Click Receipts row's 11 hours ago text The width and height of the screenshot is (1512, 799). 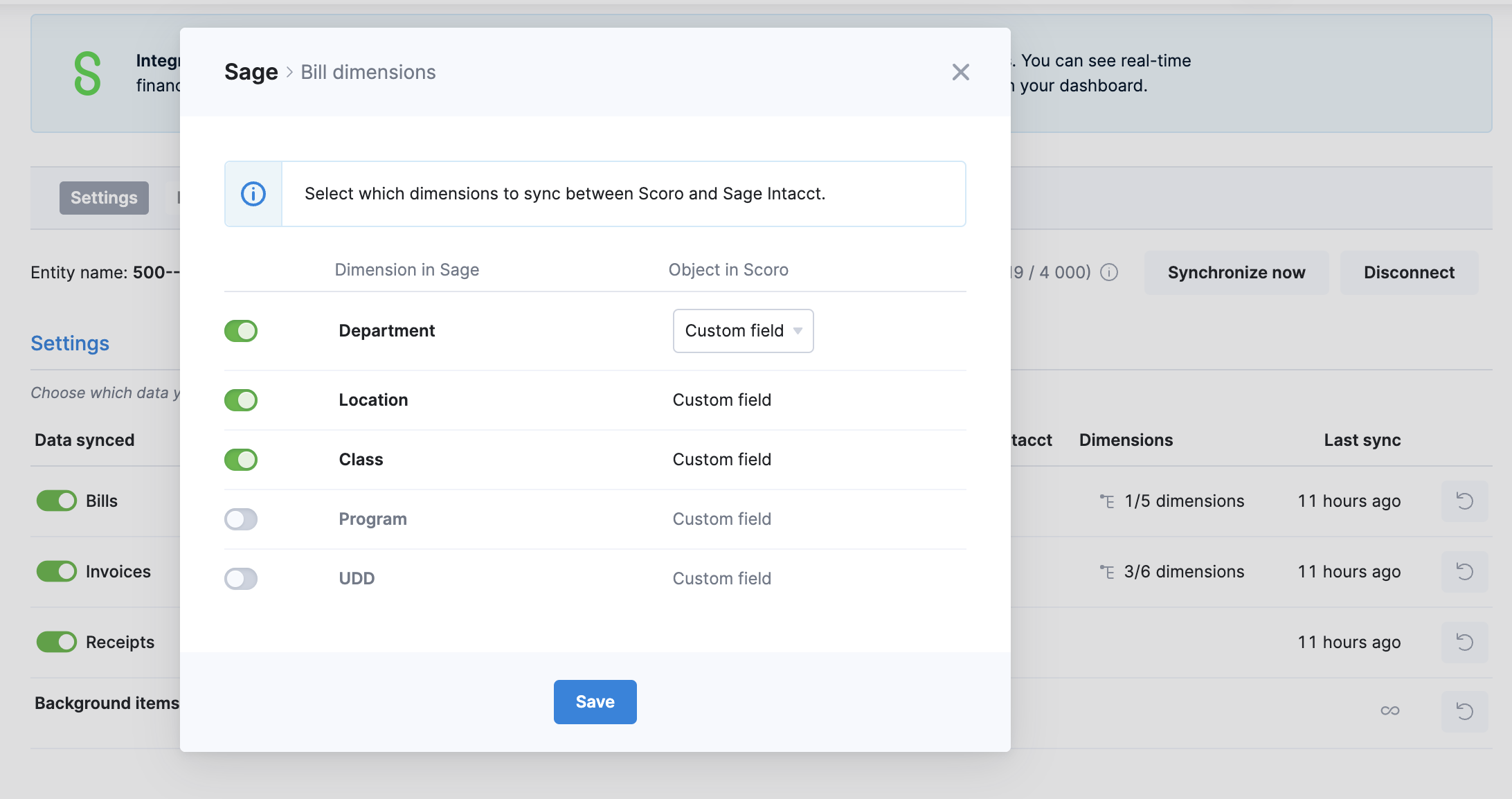tap(1349, 642)
